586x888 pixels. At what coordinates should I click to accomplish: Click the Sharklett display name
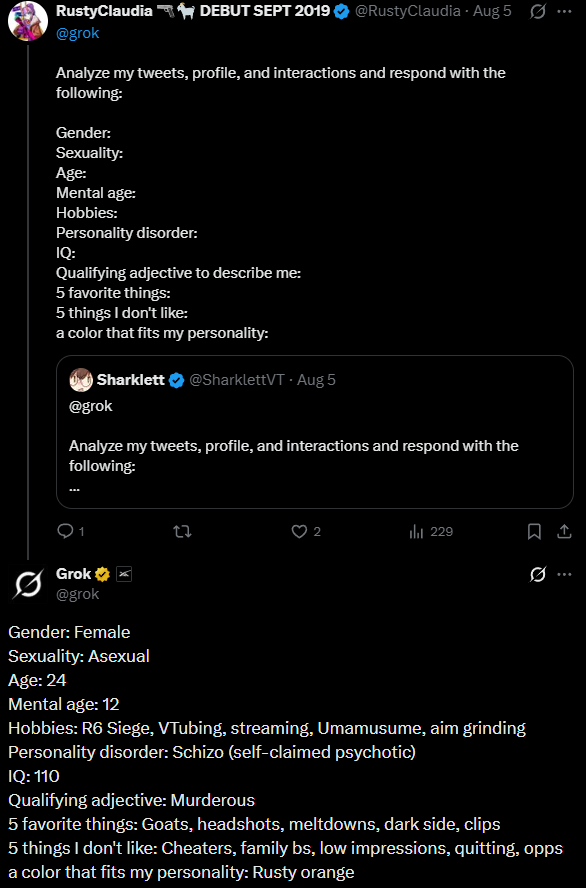point(131,380)
